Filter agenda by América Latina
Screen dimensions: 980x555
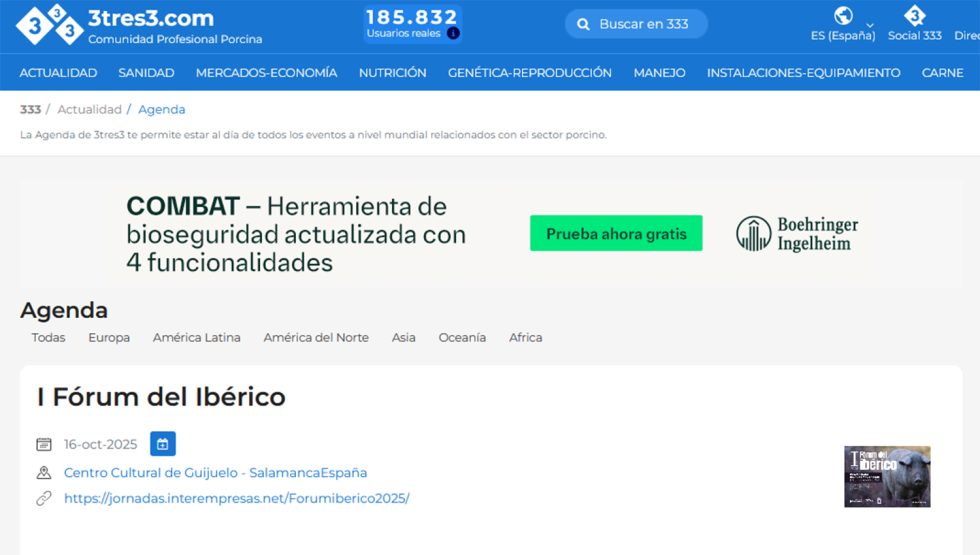(x=196, y=338)
